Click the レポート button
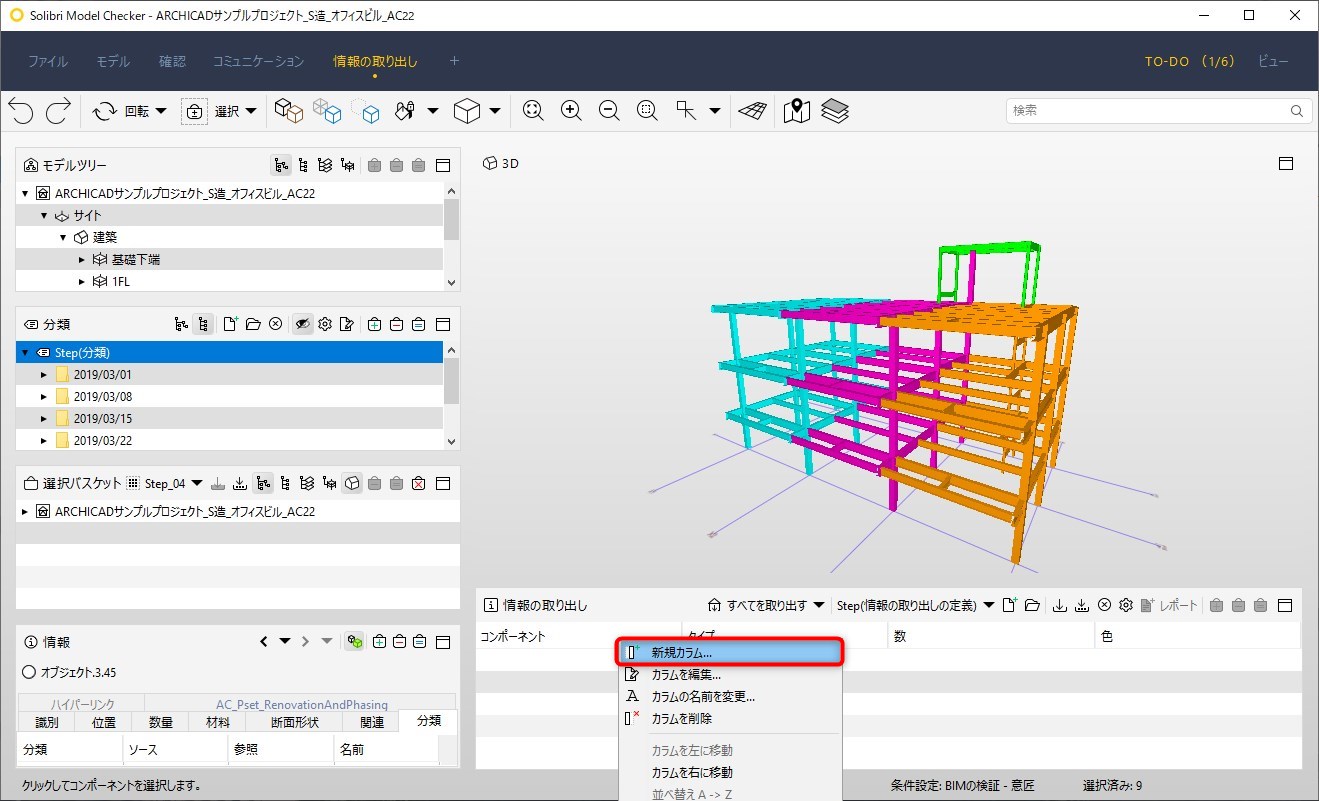The height and width of the screenshot is (801, 1319). click(1168, 605)
